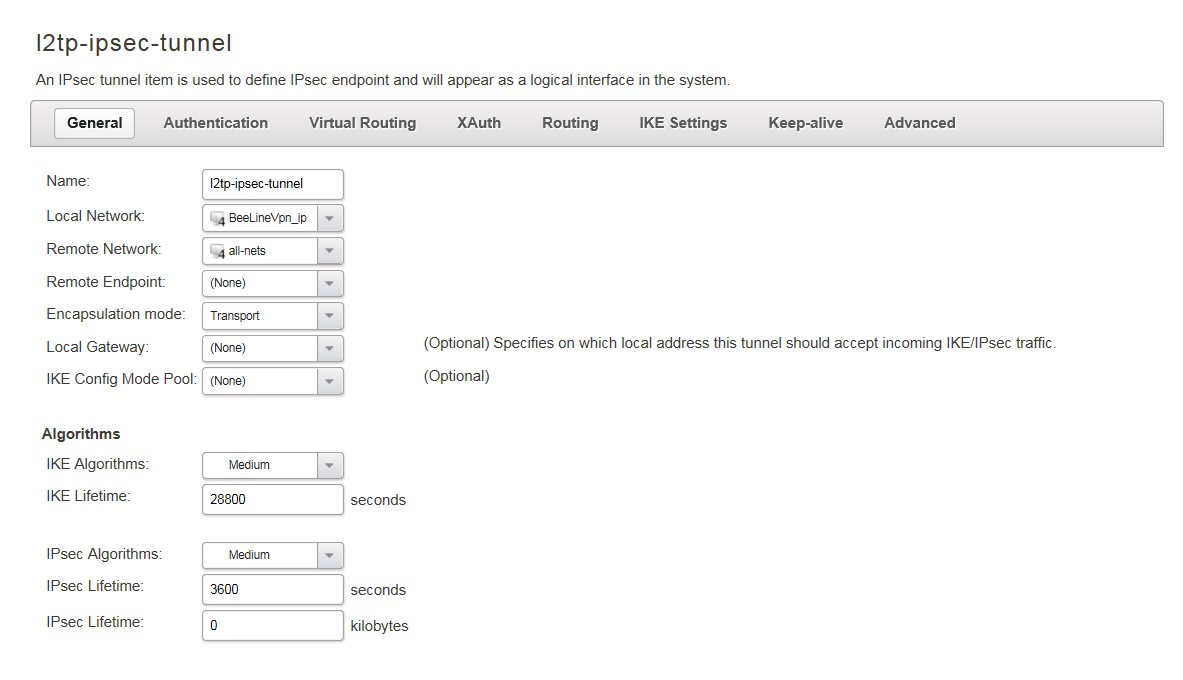Open the Local Gateway dropdown
The width and height of the screenshot is (1183, 680).
coord(330,348)
